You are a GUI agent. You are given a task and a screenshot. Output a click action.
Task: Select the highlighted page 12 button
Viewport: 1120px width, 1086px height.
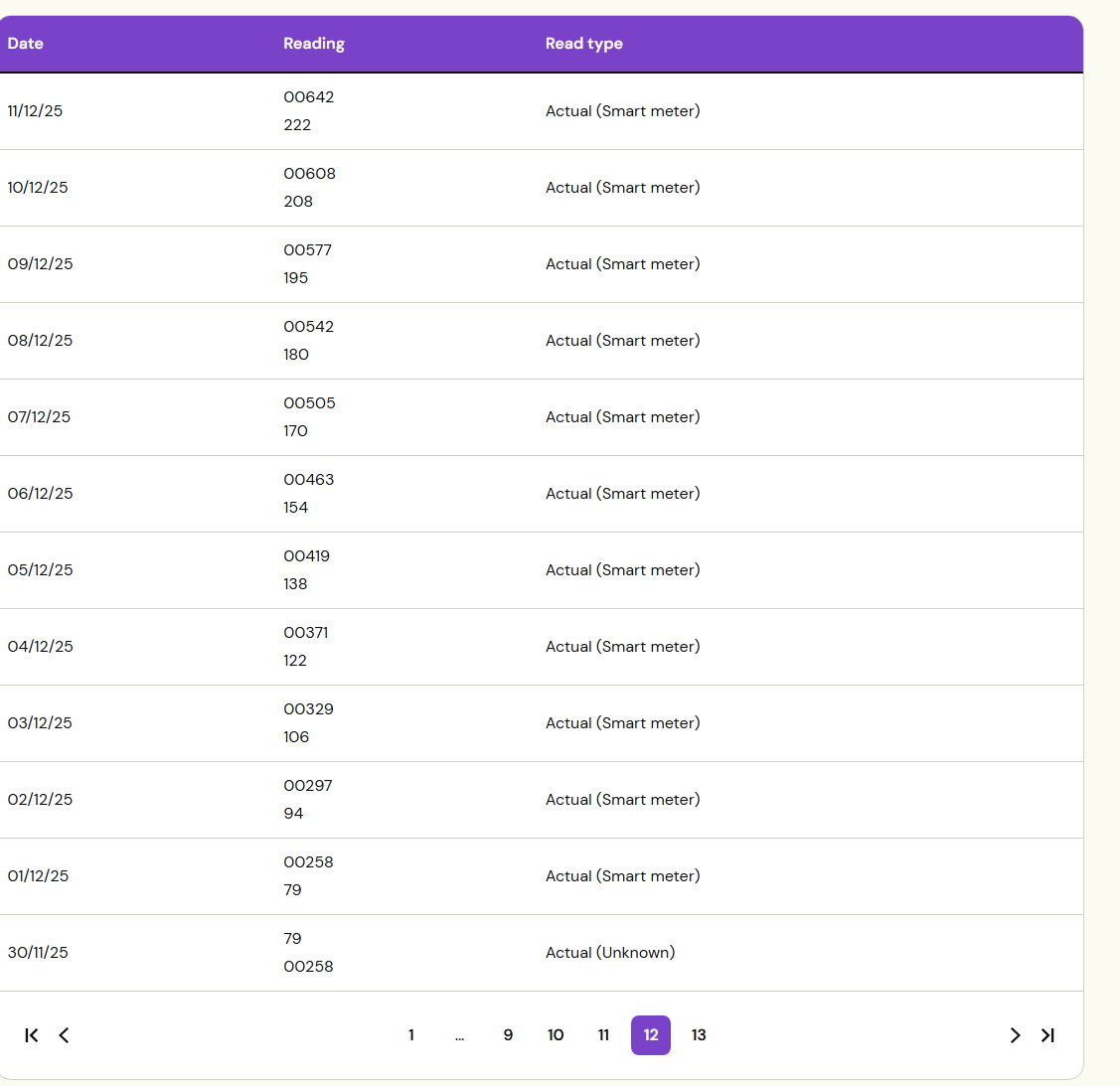[651, 1035]
